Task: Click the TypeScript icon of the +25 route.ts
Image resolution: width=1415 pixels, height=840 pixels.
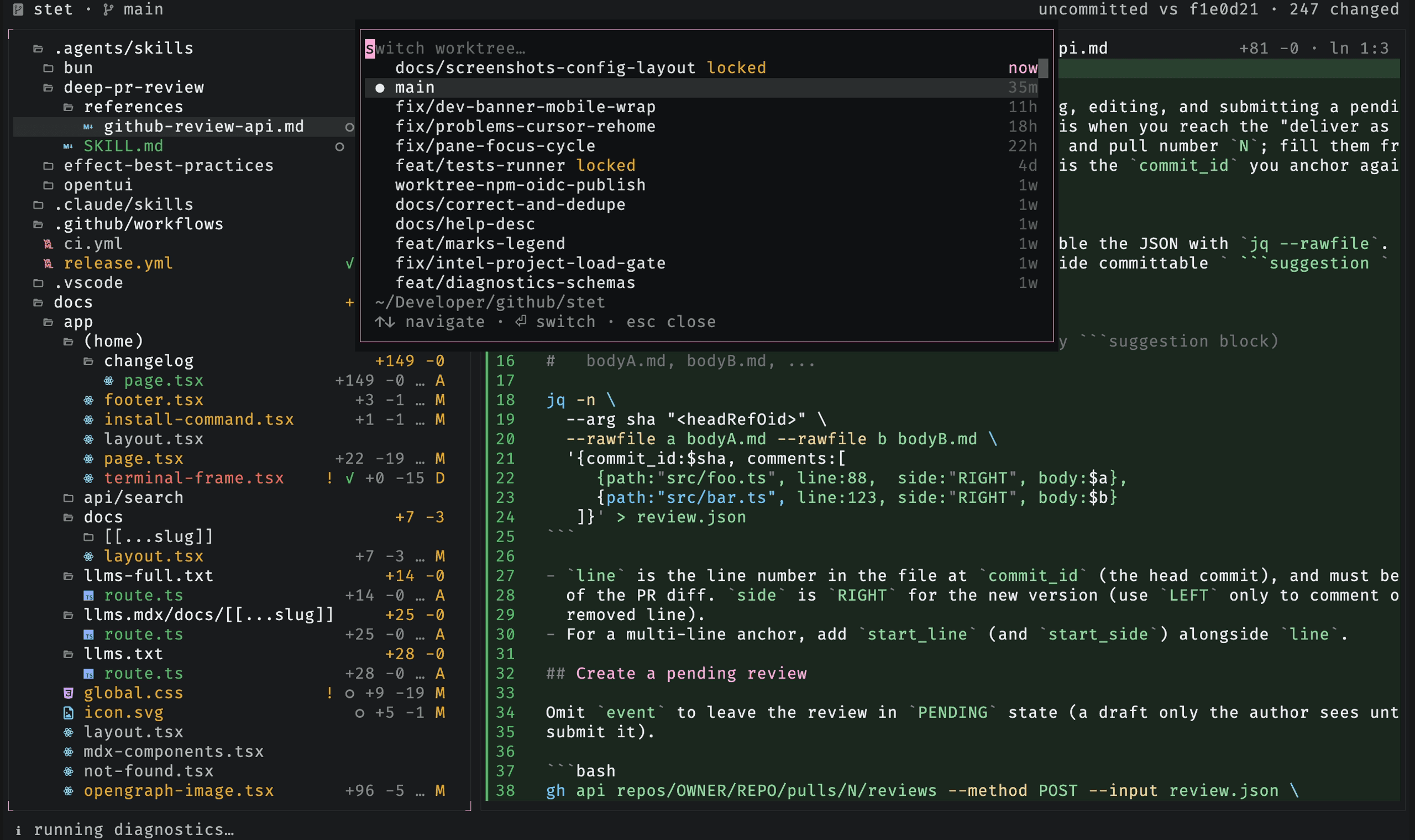Action: [88, 635]
